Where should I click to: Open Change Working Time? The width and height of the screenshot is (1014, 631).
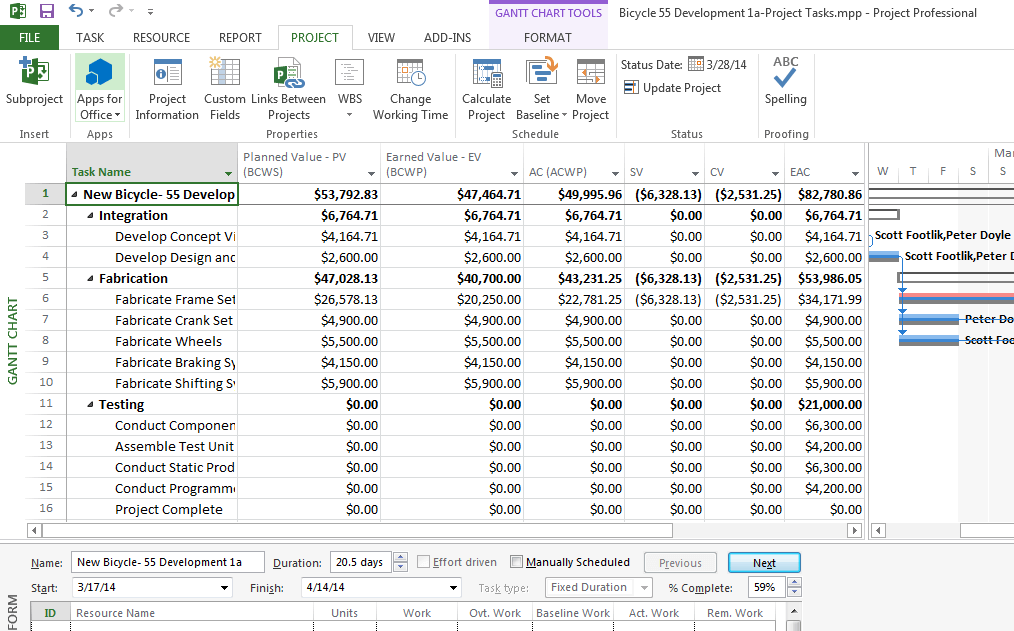(x=410, y=89)
